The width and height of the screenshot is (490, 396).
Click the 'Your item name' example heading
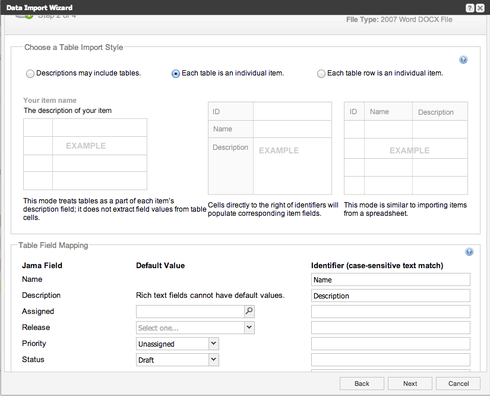click(50, 100)
